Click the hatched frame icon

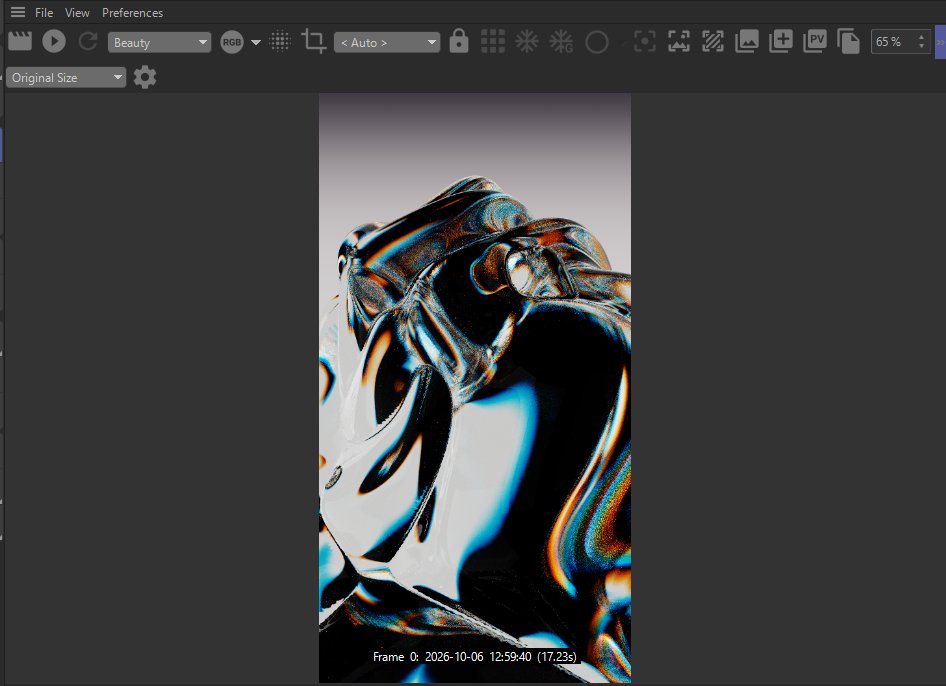tap(713, 42)
